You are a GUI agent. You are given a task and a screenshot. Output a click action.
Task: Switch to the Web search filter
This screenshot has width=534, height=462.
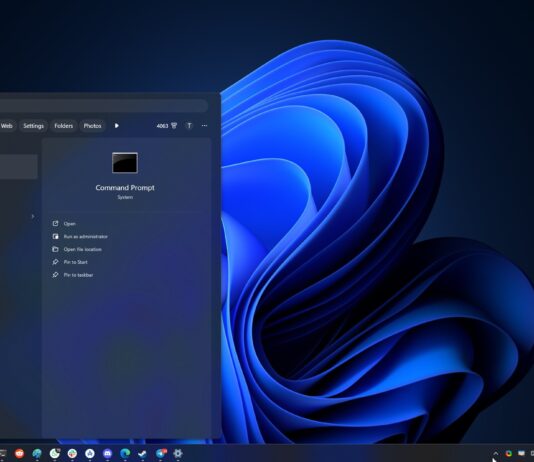click(6, 126)
